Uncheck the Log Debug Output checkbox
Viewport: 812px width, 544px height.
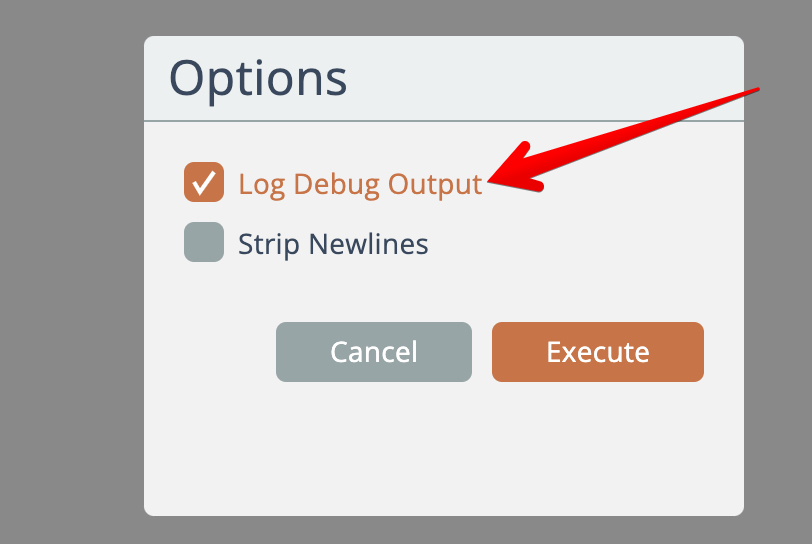(x=204, y=183)
